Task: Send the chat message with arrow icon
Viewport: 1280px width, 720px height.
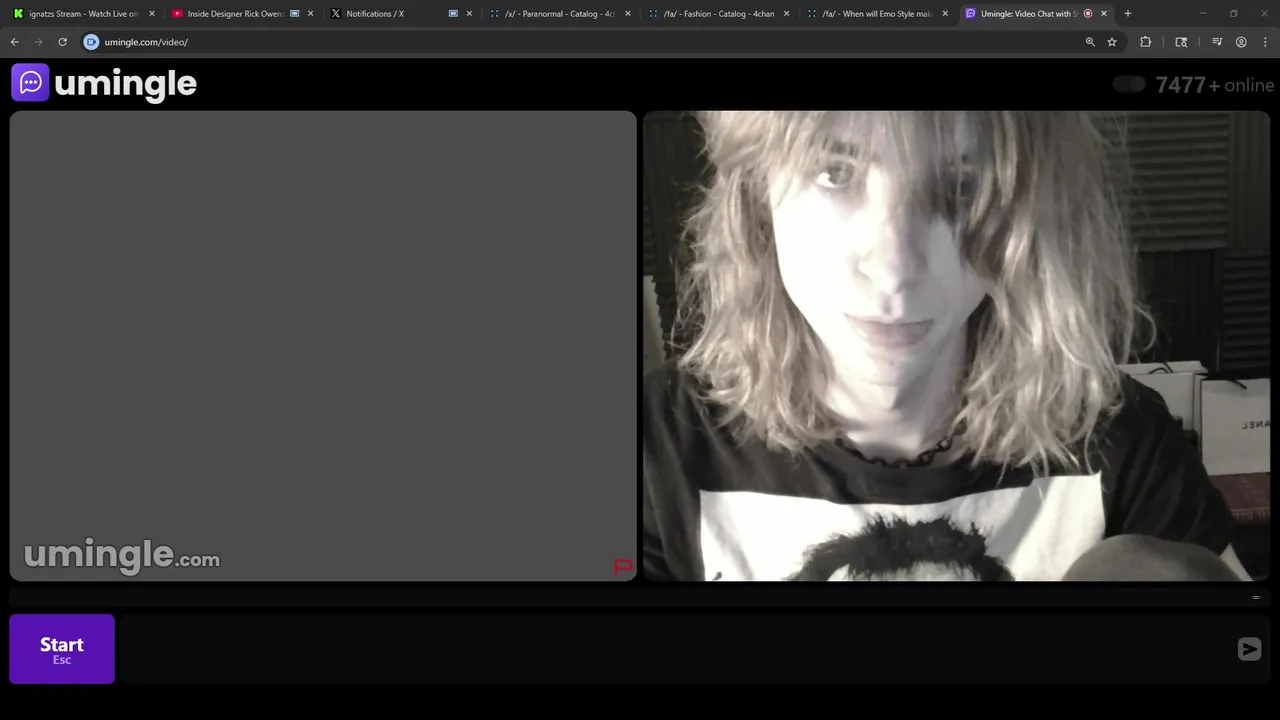Action: pos(1249,649)
